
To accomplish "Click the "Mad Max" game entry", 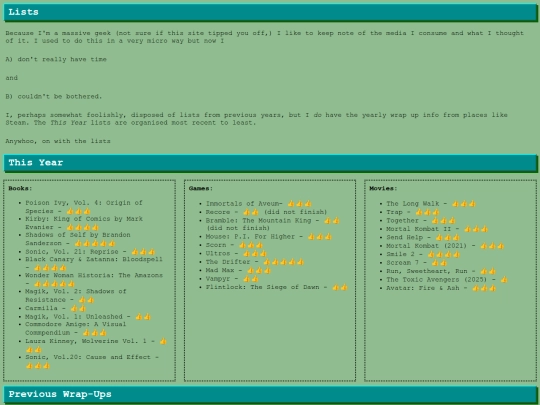I will [238, 270].
